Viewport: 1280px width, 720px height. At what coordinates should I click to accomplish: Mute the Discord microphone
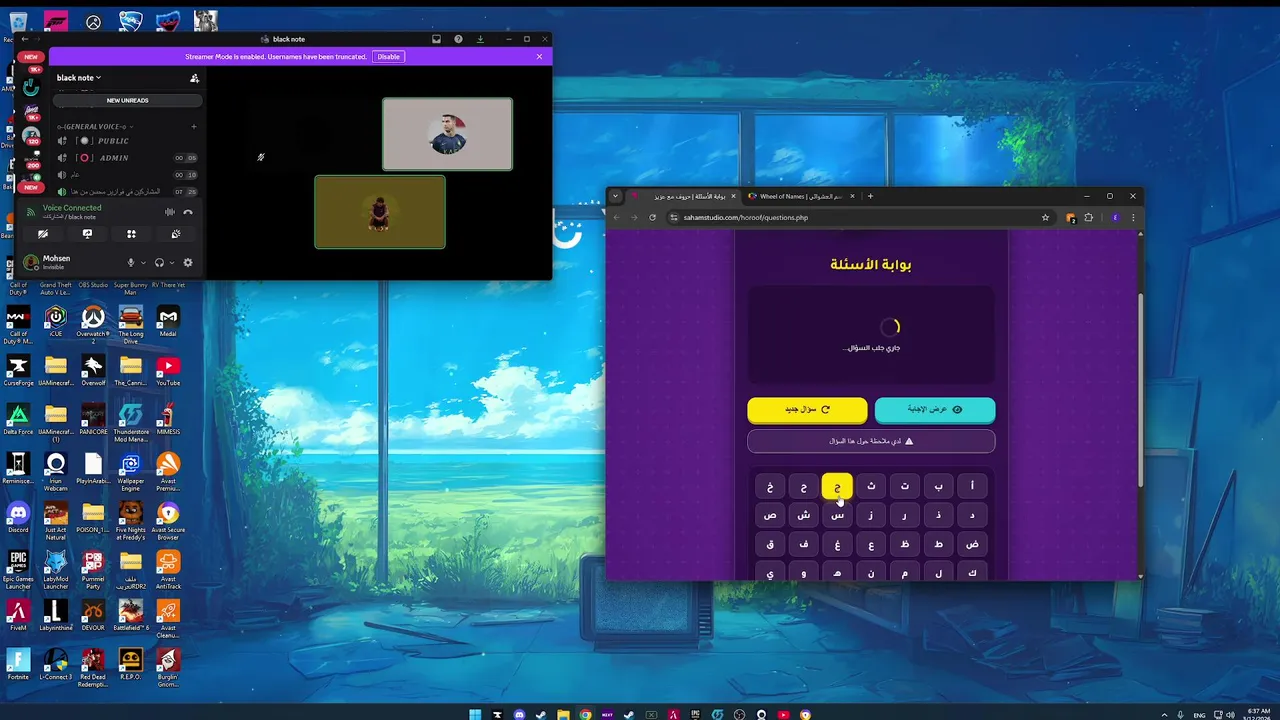point(130,263)
